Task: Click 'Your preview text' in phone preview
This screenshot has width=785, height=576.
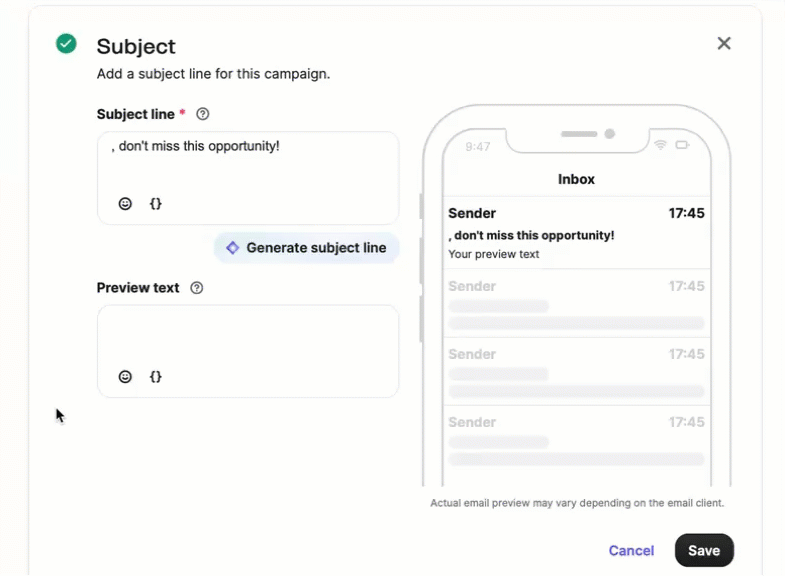Action: point(494,254)
